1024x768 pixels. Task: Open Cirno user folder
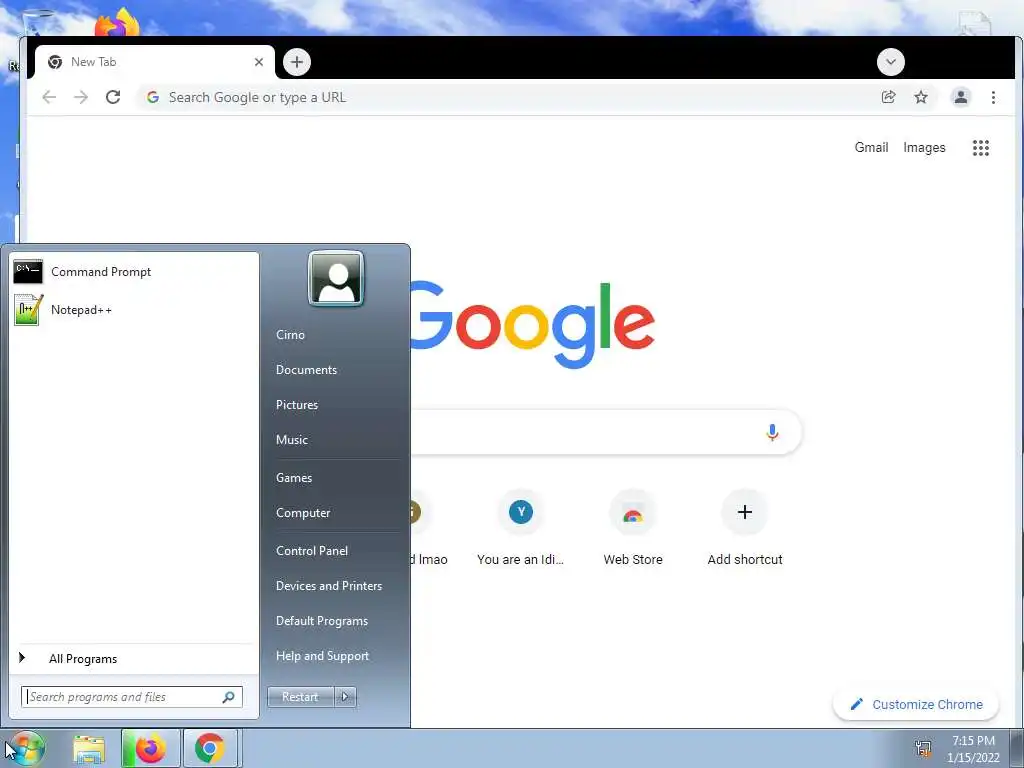pos(291,334)
